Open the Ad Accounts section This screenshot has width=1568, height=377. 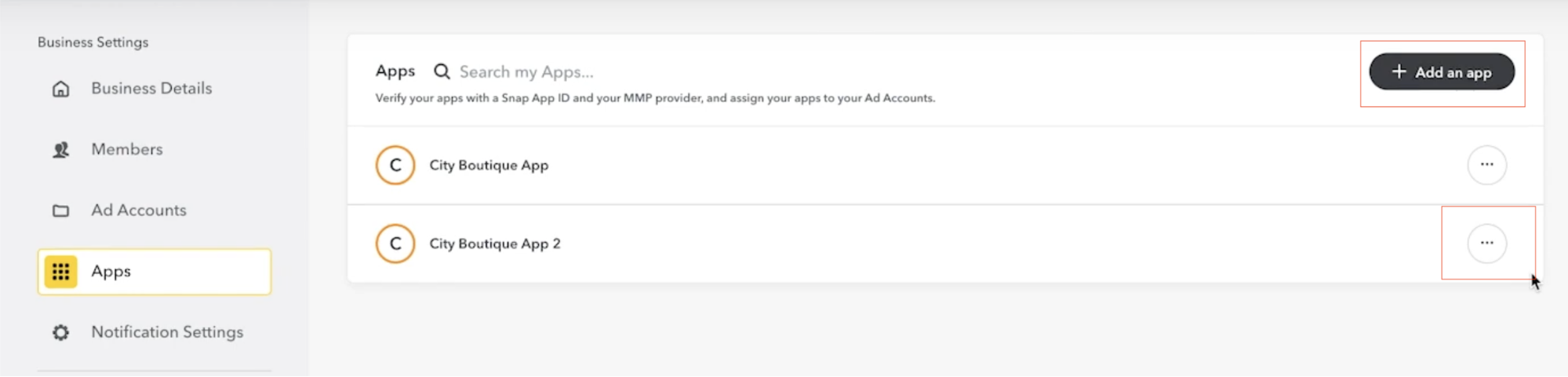coord(139,210)
